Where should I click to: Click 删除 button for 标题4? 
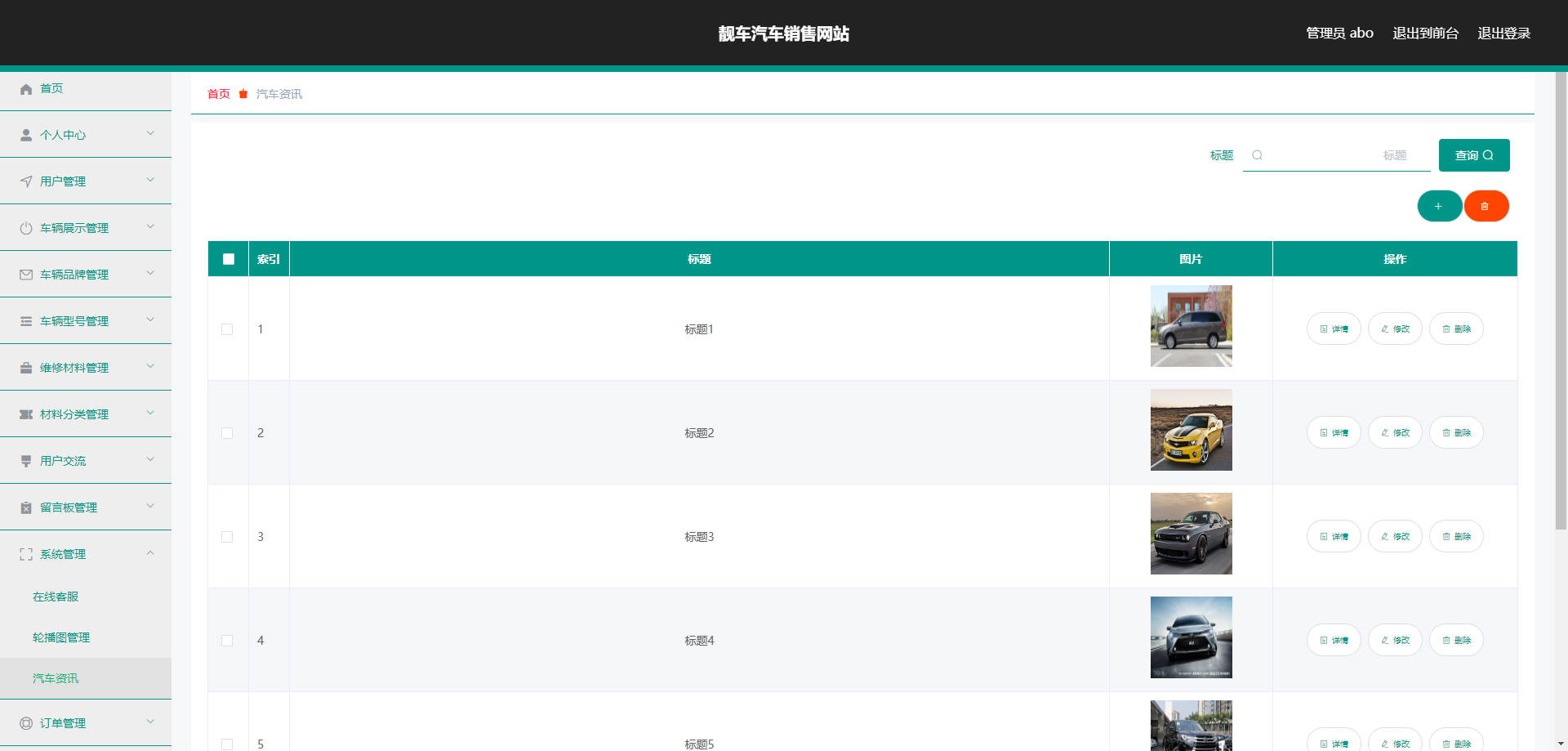coord(1456,640)
